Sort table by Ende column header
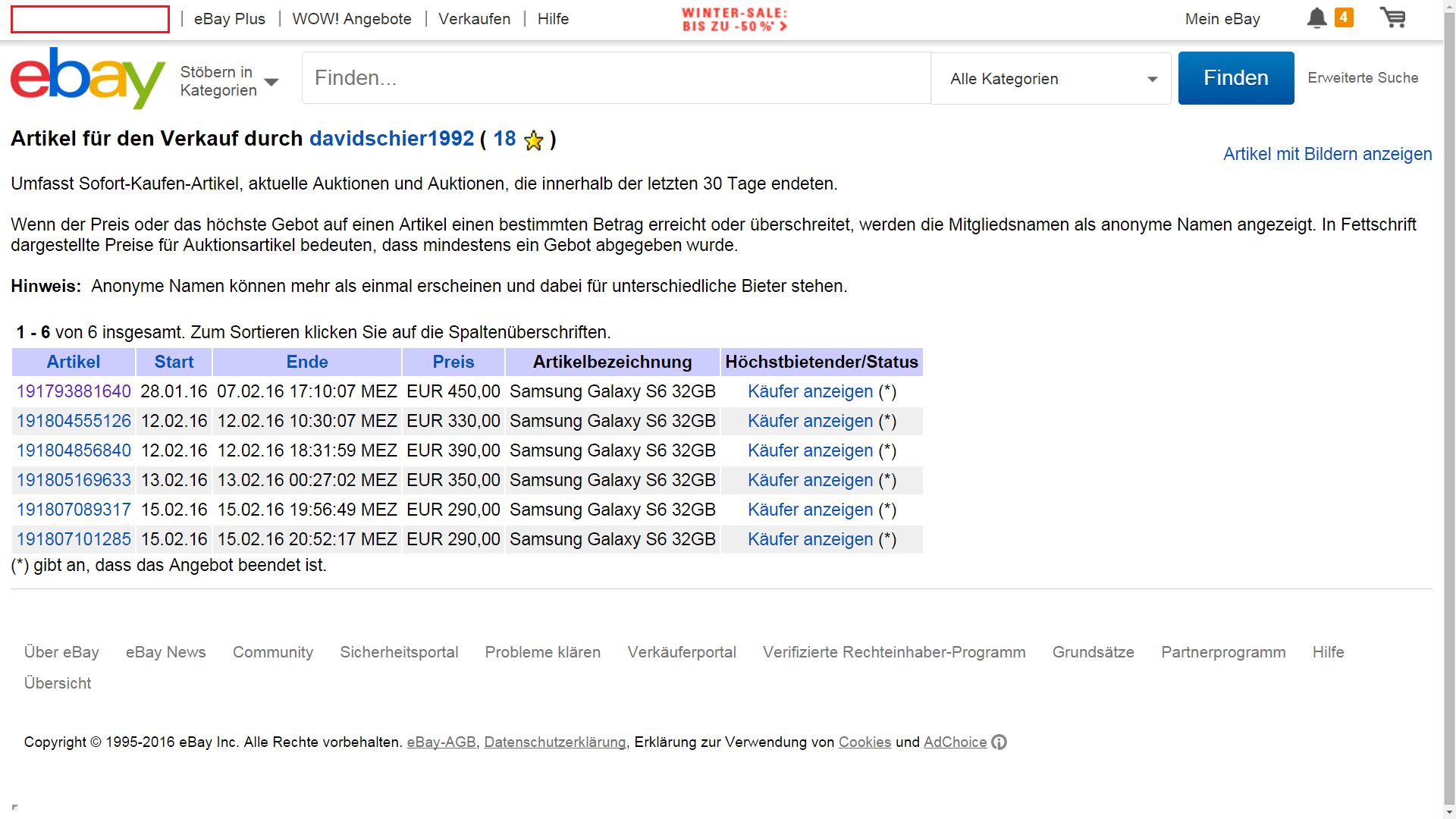The image size is (1456, 819). [x=306, y=362]
